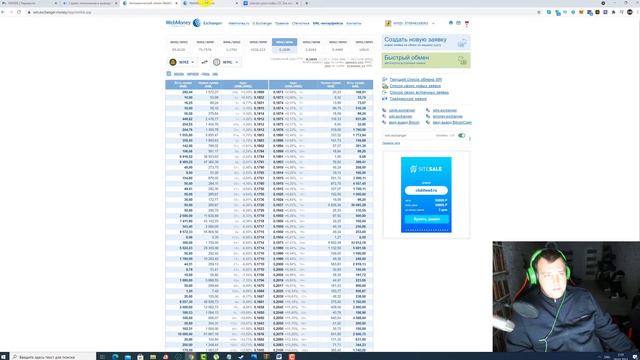Open the Контакты menu item
The image size is (640, 360).
[x=354, y=23]
